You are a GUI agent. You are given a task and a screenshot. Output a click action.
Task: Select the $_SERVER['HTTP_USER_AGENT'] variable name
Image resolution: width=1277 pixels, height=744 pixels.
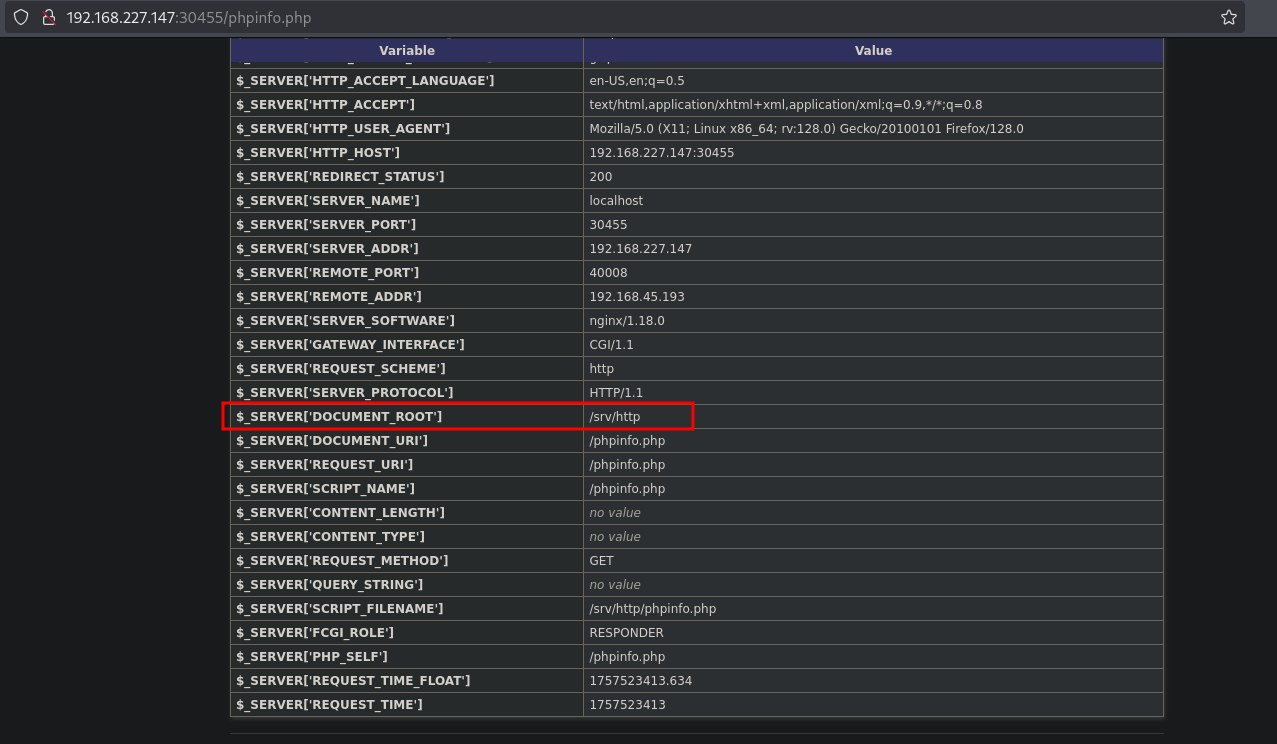343,129
